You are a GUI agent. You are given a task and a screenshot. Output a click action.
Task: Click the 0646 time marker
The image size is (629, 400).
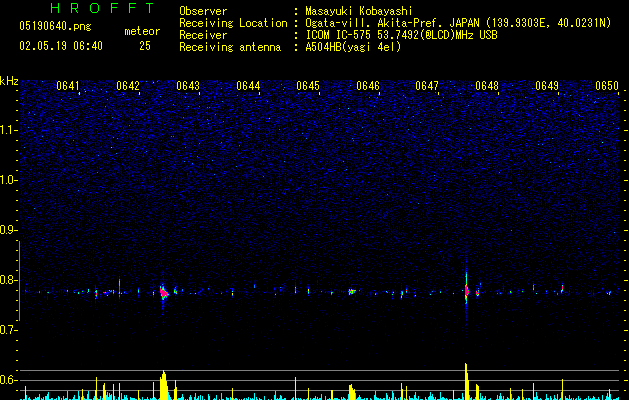(368, 86)
